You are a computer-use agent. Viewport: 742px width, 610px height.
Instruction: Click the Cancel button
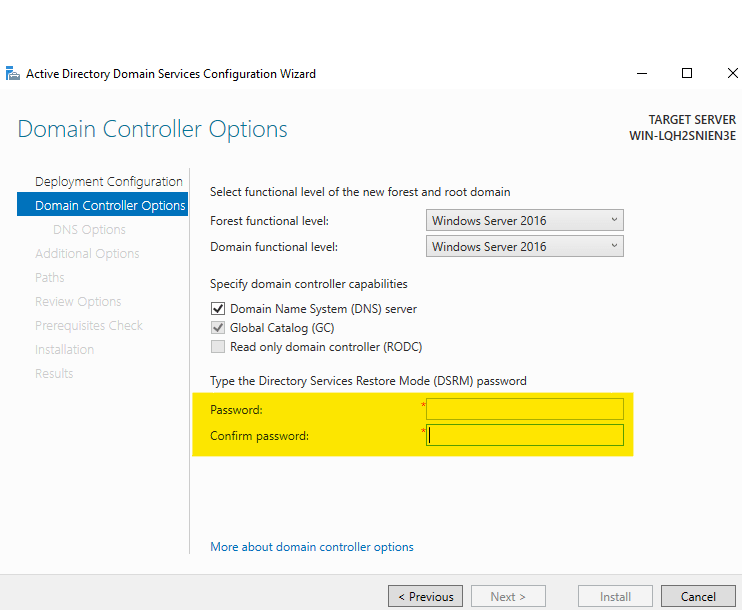click(x=698, y=596)
